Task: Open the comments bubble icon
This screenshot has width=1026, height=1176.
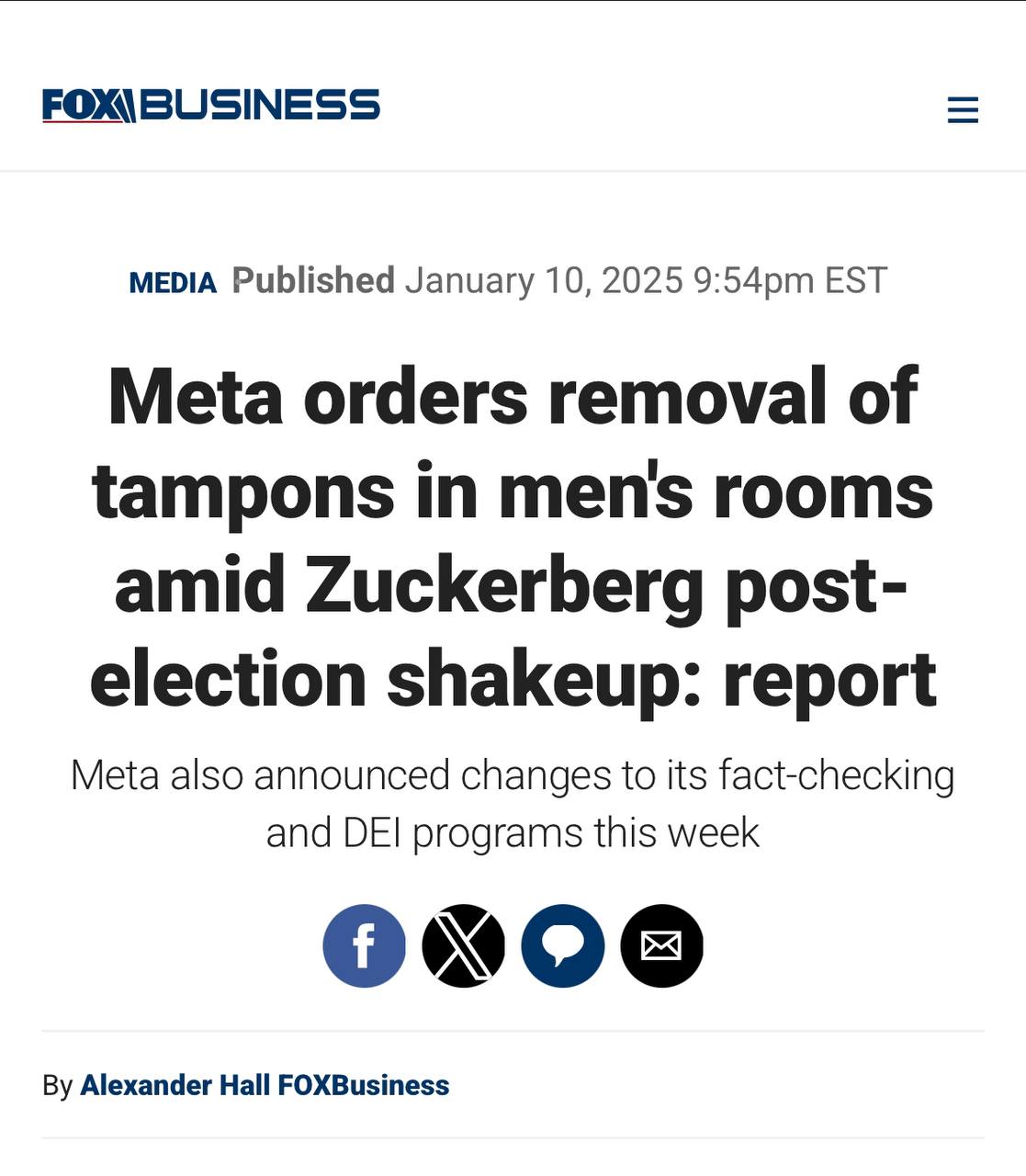Action: 562,945
